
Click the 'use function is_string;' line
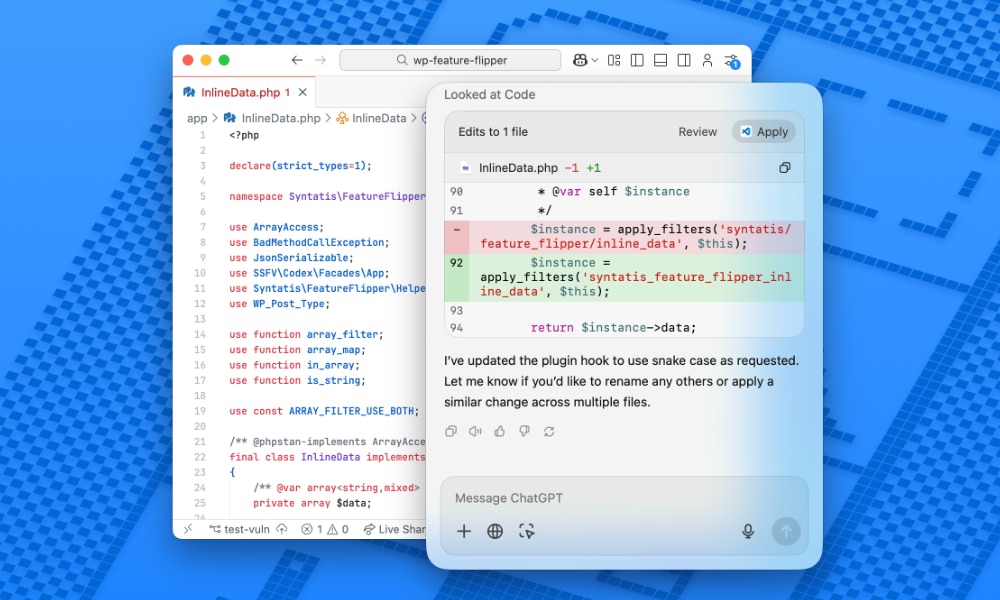click(x=297, y=381)
